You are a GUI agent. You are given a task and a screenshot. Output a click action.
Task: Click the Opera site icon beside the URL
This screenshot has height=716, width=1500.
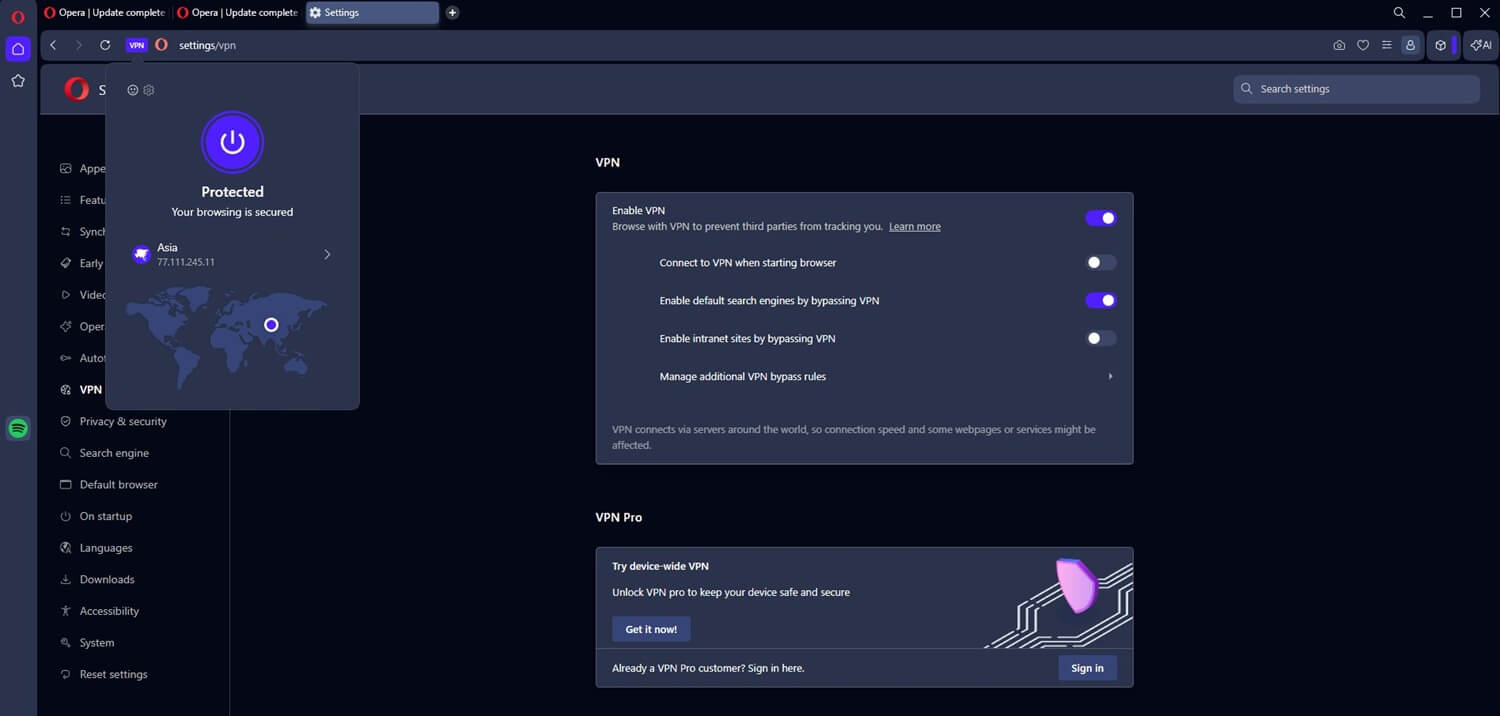coord(161,45)
